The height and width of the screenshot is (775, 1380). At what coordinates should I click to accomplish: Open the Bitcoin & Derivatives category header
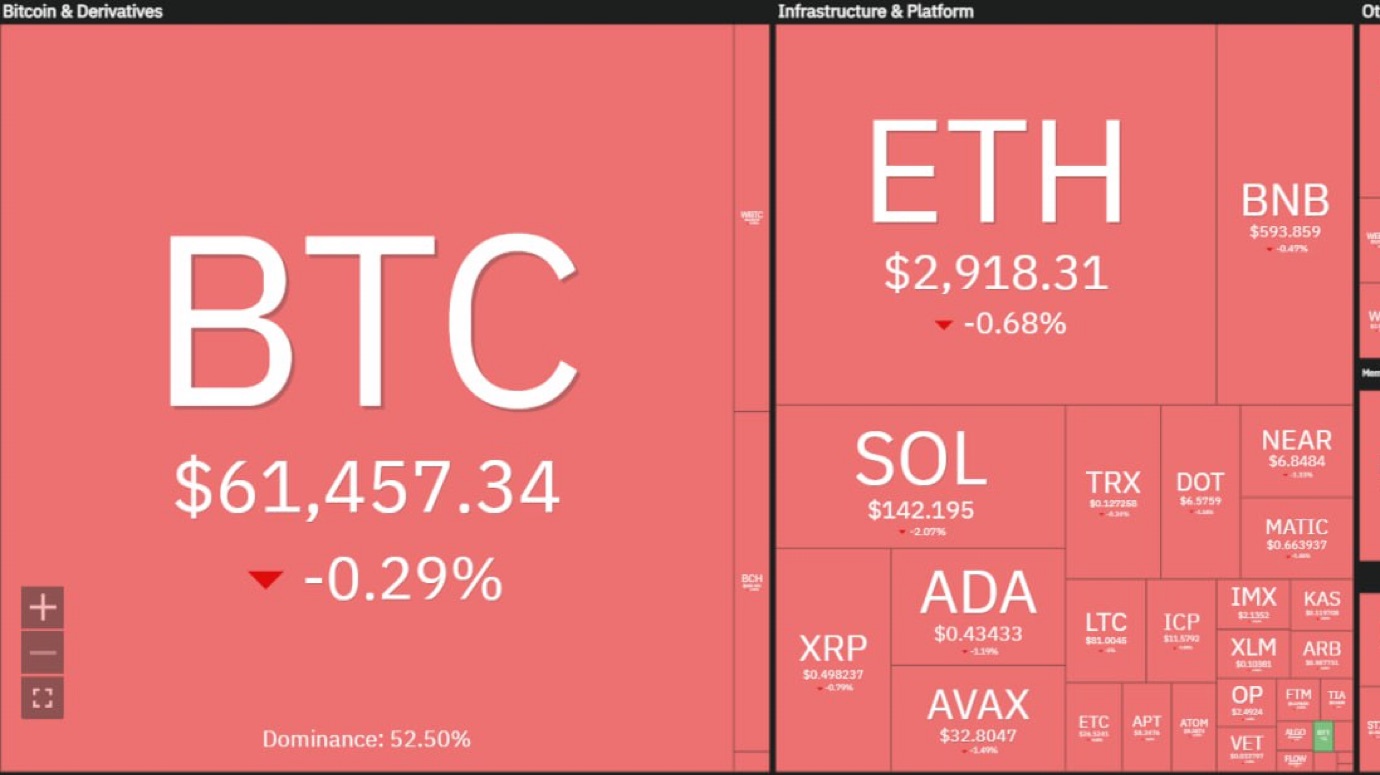[82, 11]
